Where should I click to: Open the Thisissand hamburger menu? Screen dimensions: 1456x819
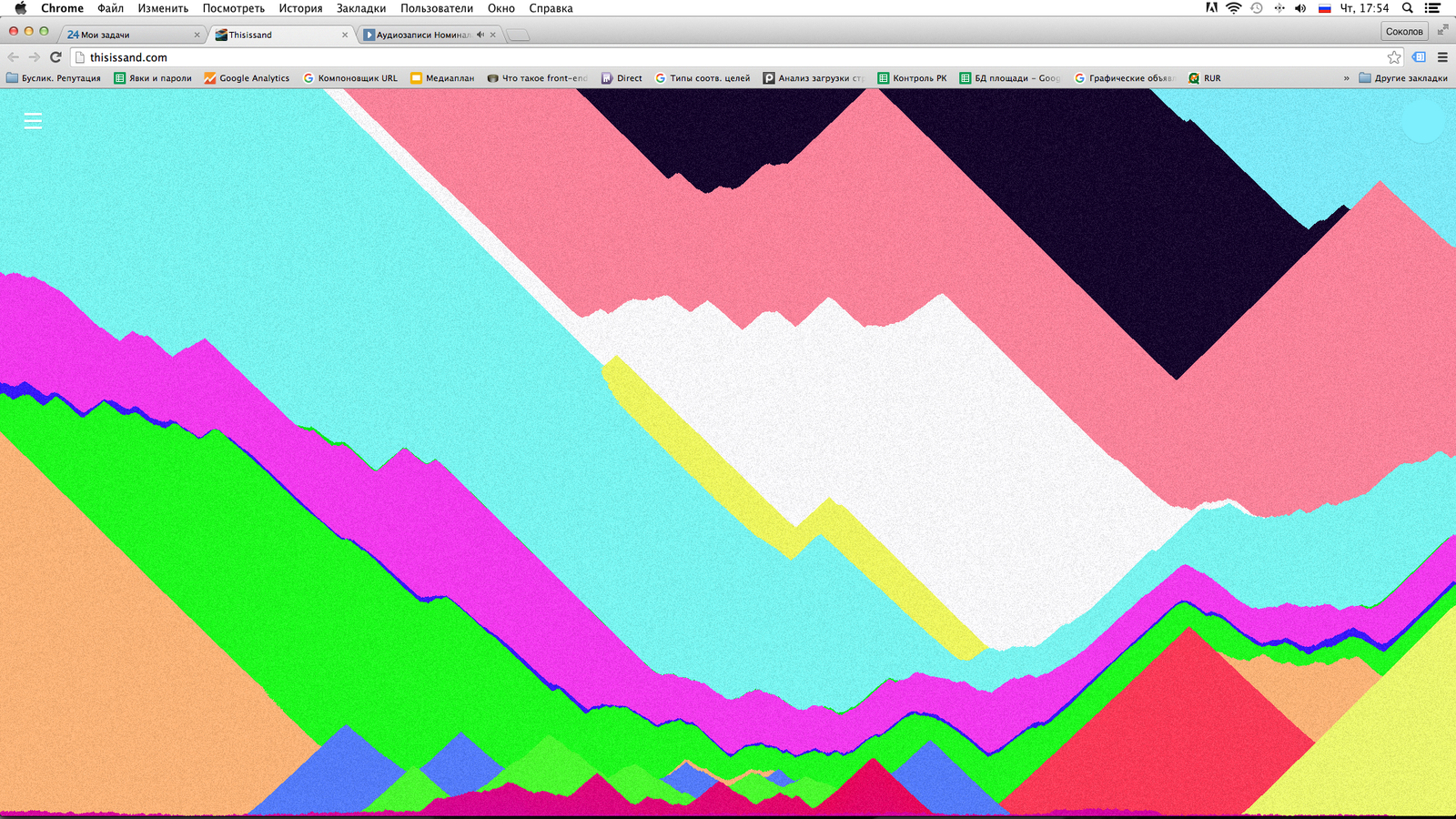33,121
